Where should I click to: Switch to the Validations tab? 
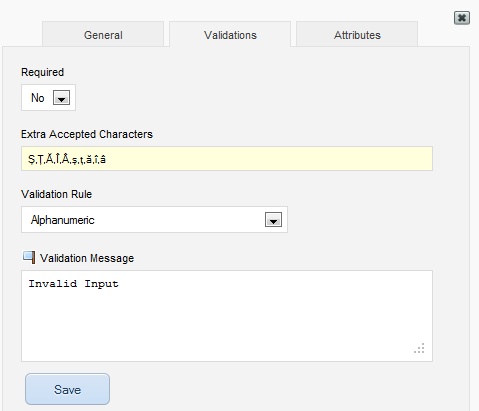[x=230, y=35]
